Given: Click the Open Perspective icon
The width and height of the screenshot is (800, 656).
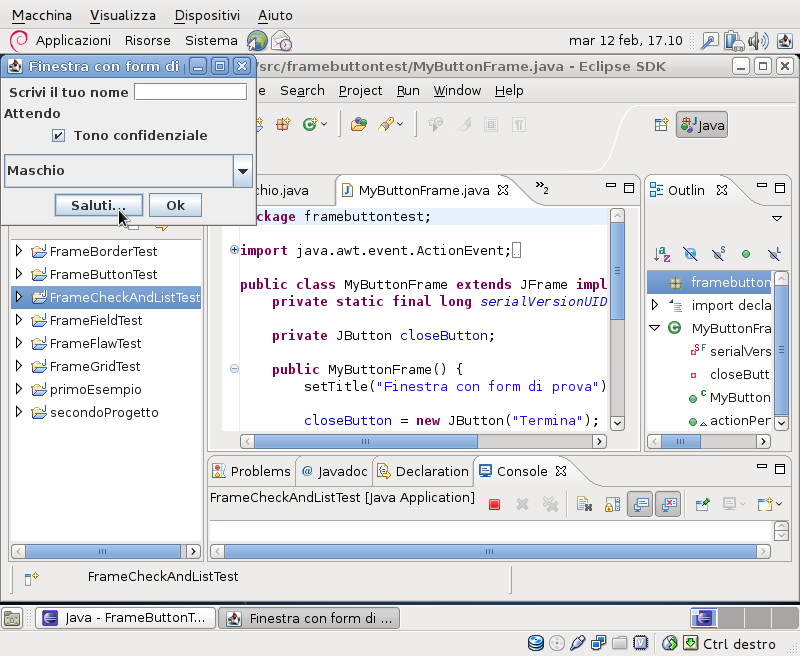Looking at the screenshot, I should coord(661,125).
